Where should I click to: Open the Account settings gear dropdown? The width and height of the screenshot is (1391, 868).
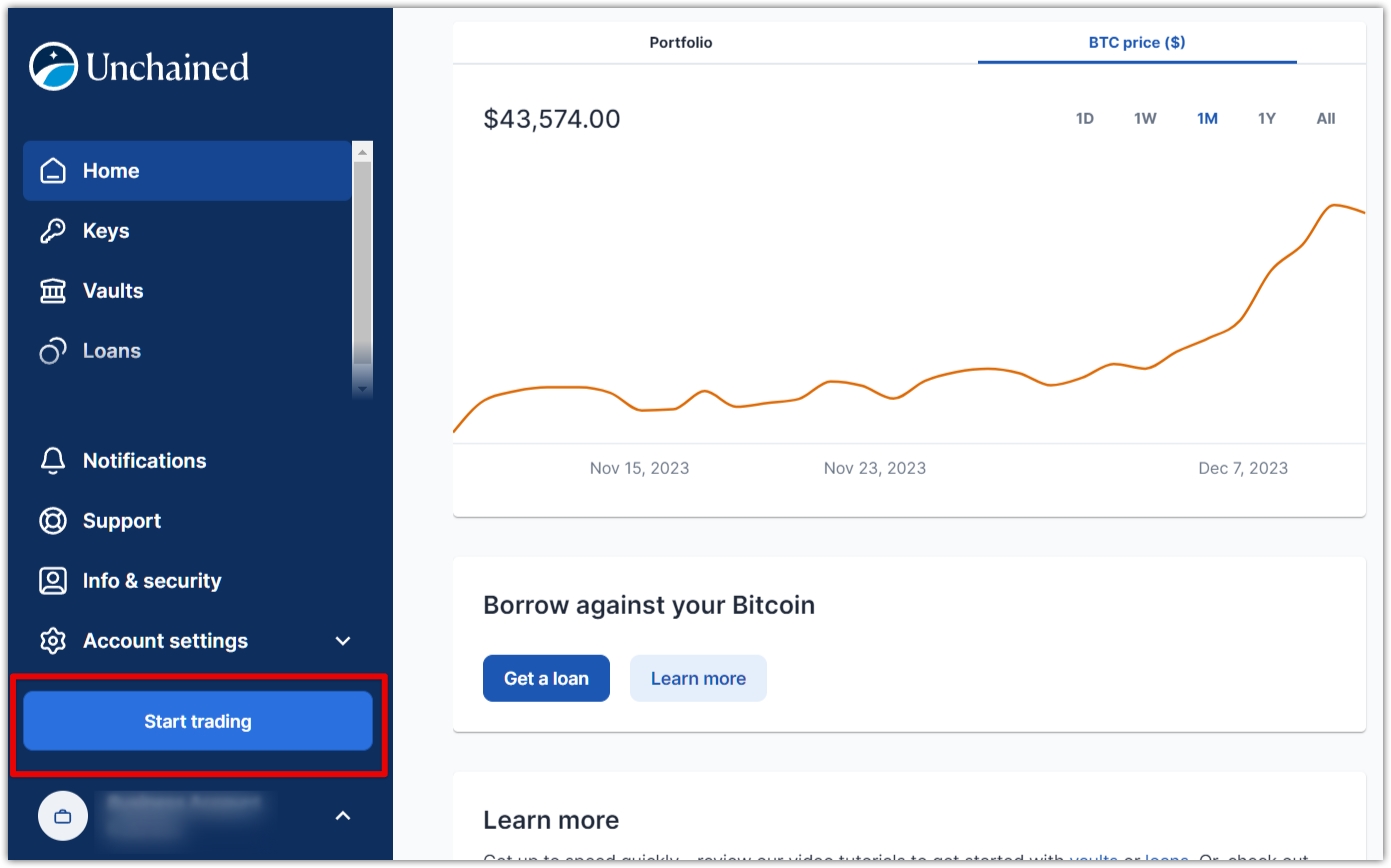tap(53, 641)
